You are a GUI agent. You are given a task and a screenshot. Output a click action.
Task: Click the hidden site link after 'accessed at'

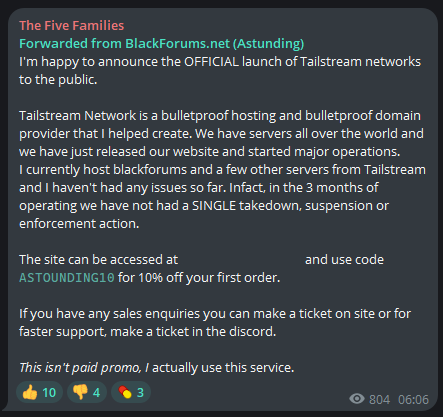pos(242,260)
